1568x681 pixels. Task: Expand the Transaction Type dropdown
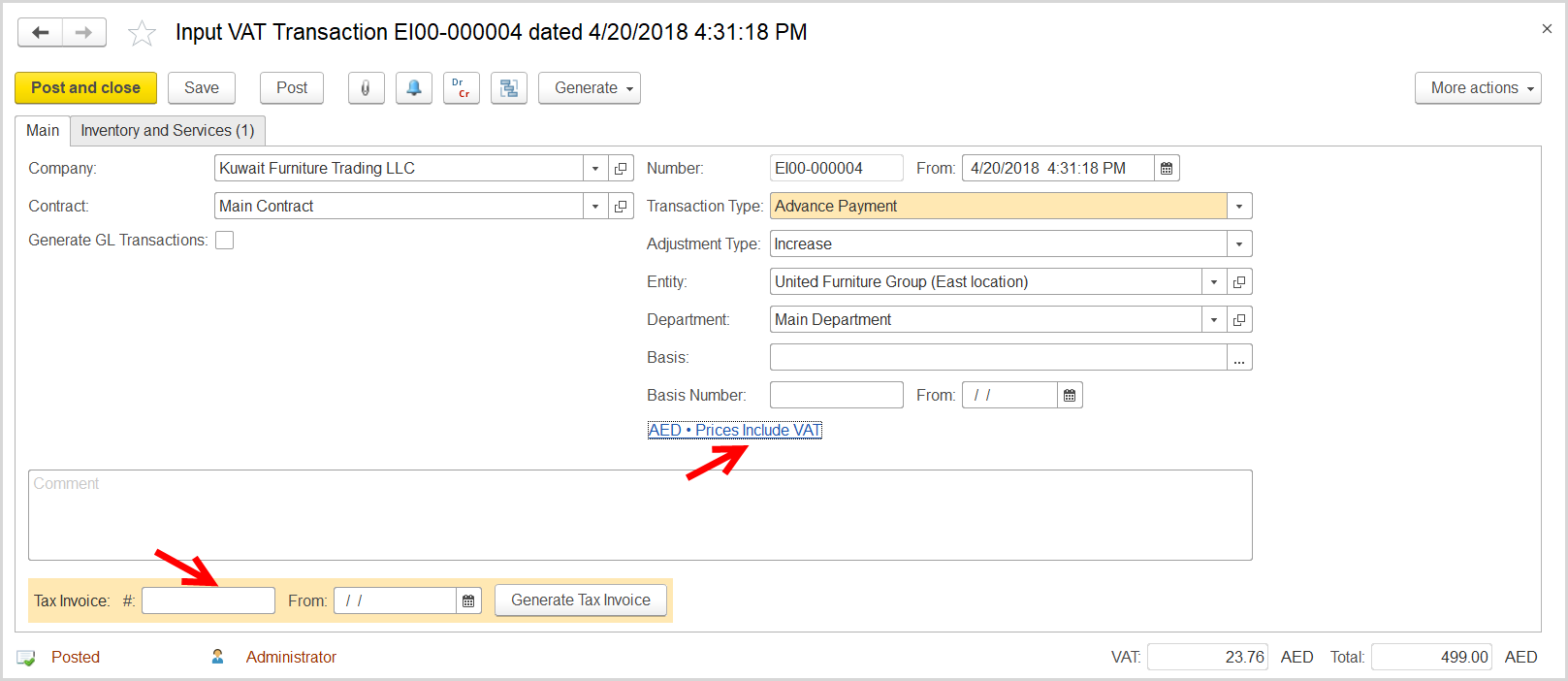1239,206
